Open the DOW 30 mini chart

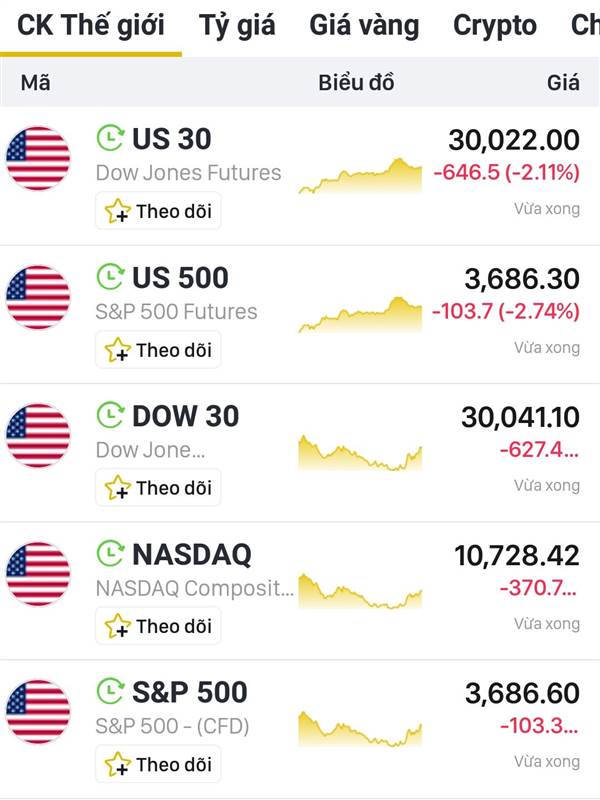360,453
